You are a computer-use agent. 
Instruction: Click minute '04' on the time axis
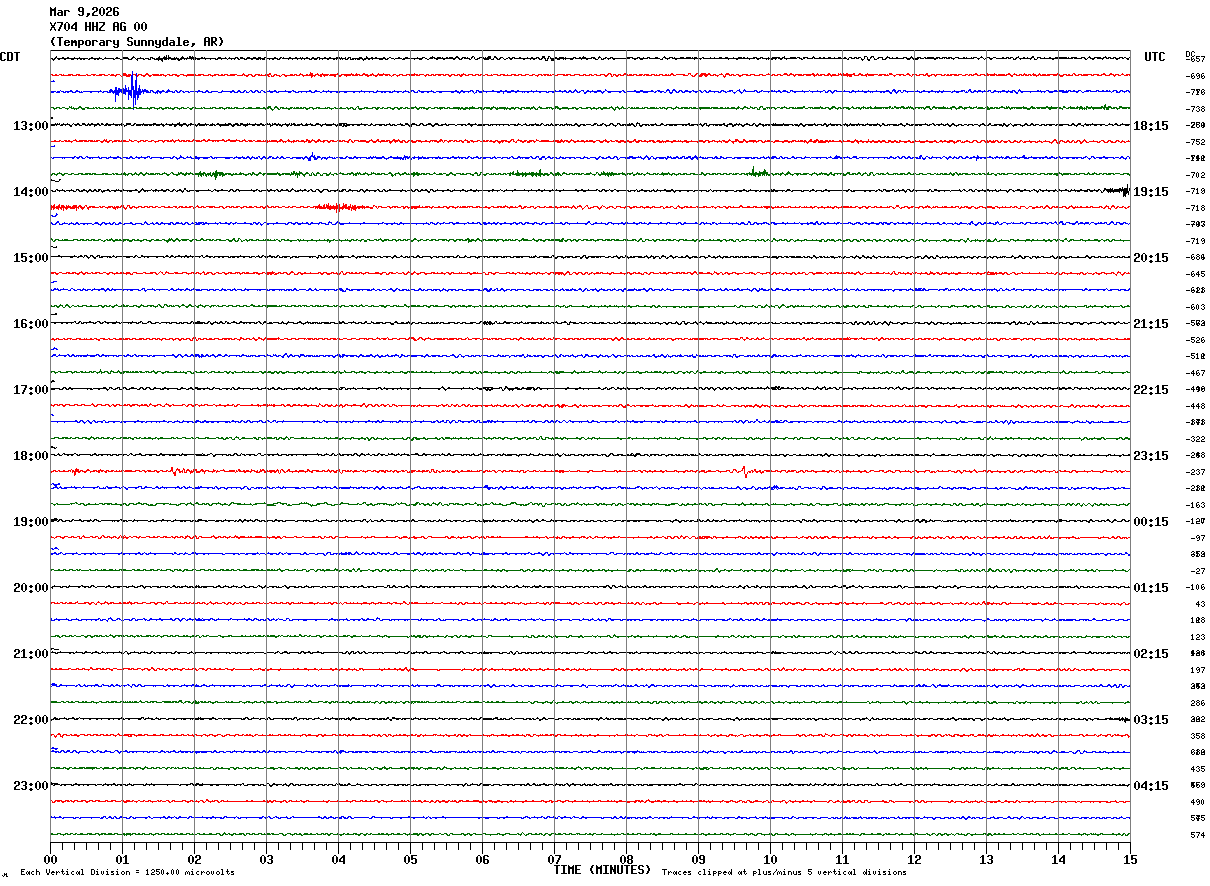click(338, 859)
